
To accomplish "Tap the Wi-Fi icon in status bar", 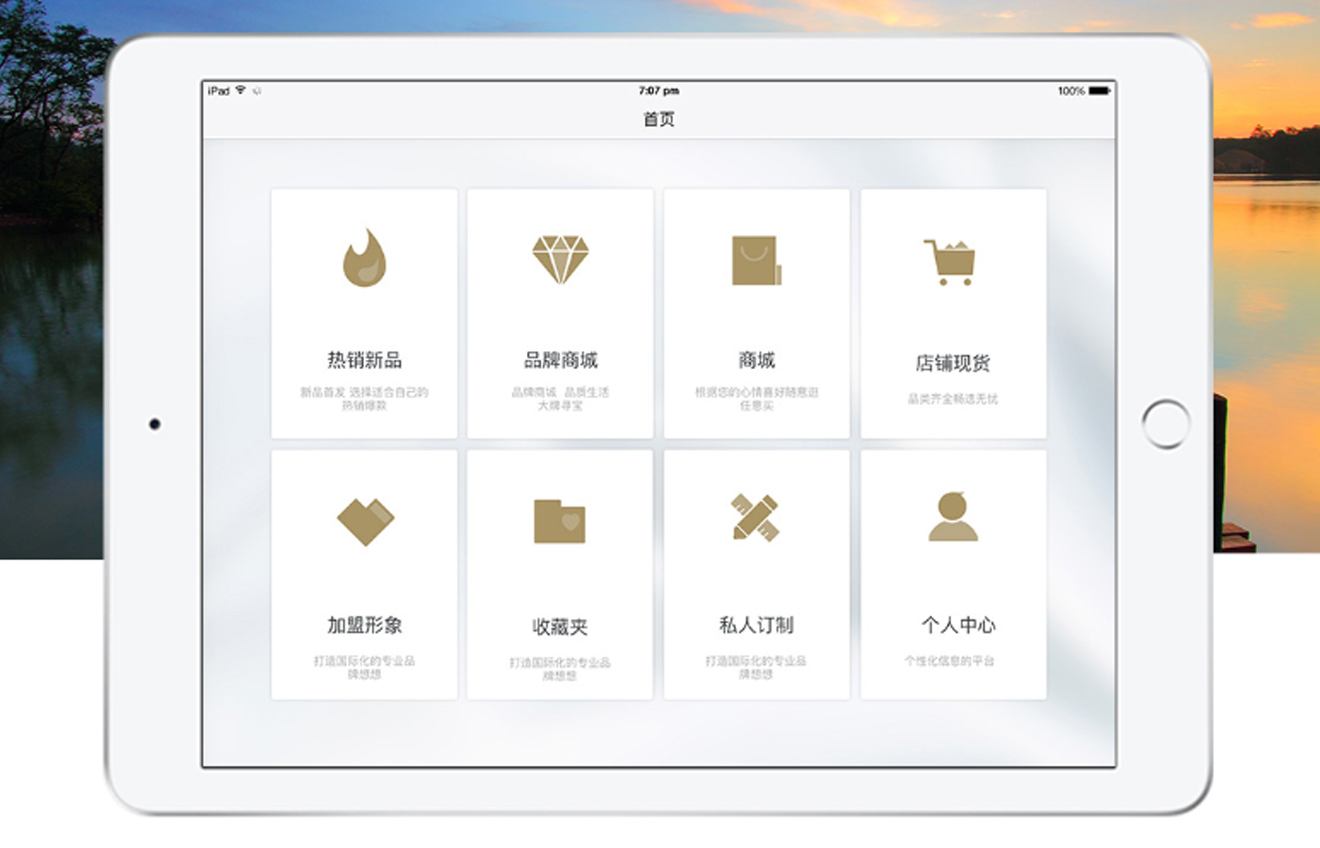I will (241, 91).
